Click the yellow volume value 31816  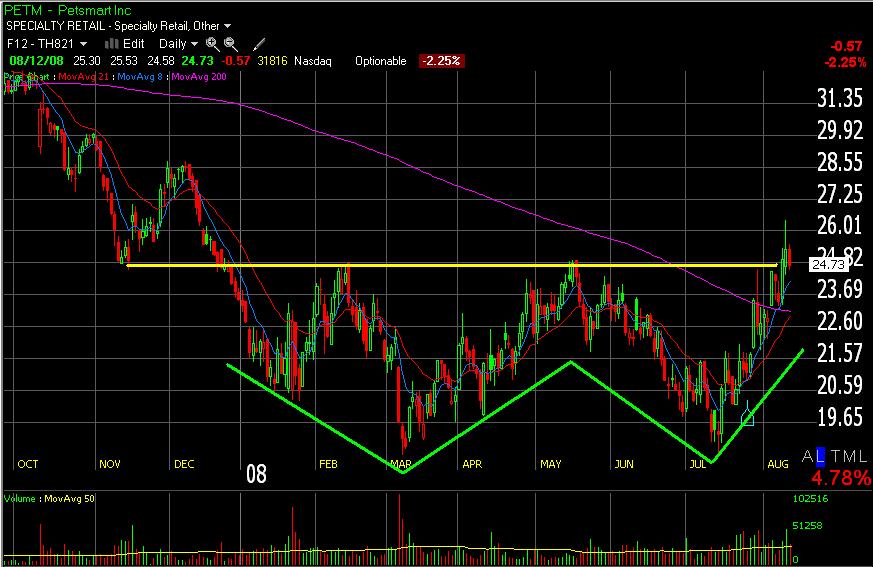coord(272,61)
